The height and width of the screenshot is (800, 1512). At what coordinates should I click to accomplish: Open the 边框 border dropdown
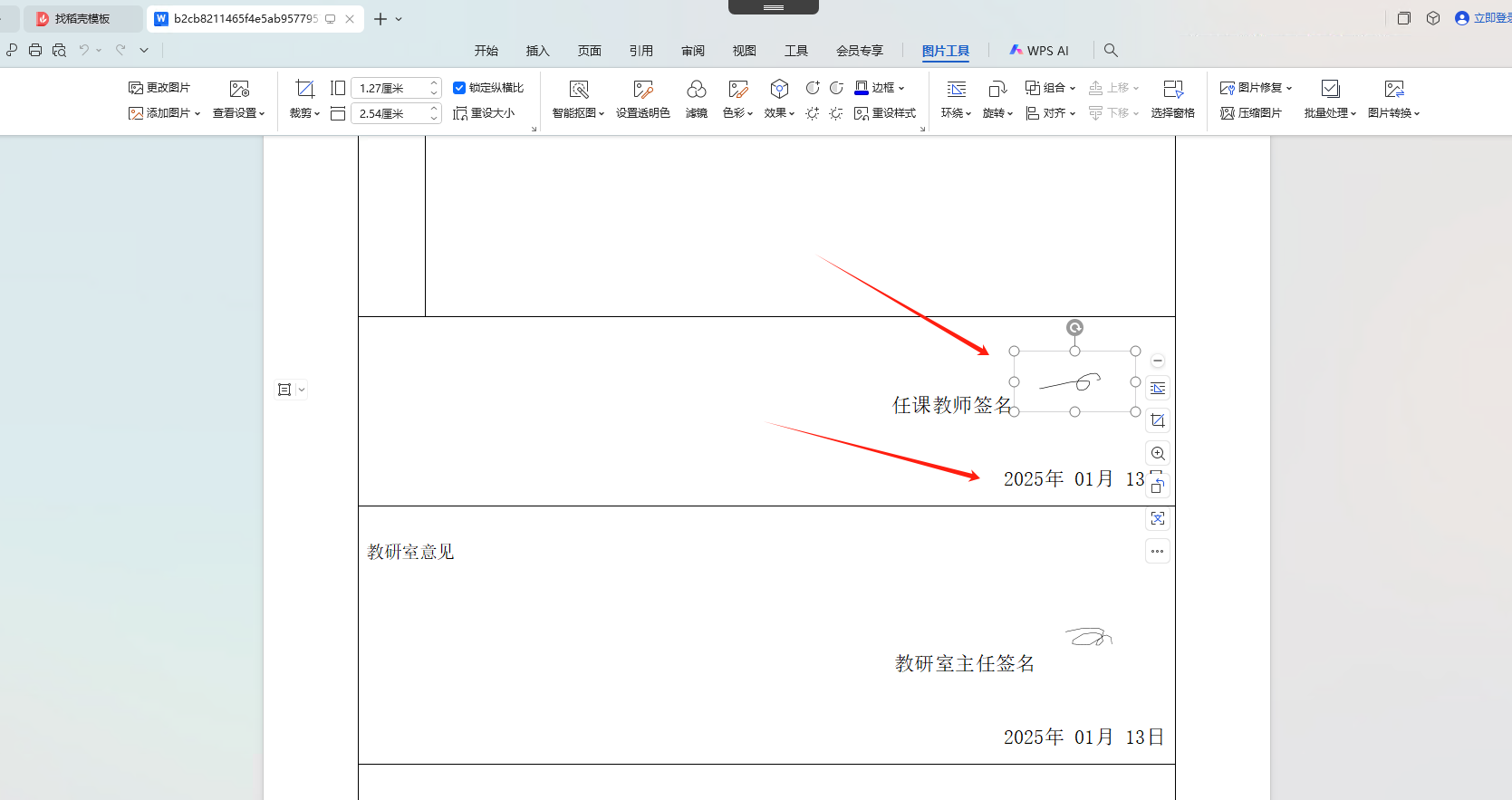(x=880, y=88)
